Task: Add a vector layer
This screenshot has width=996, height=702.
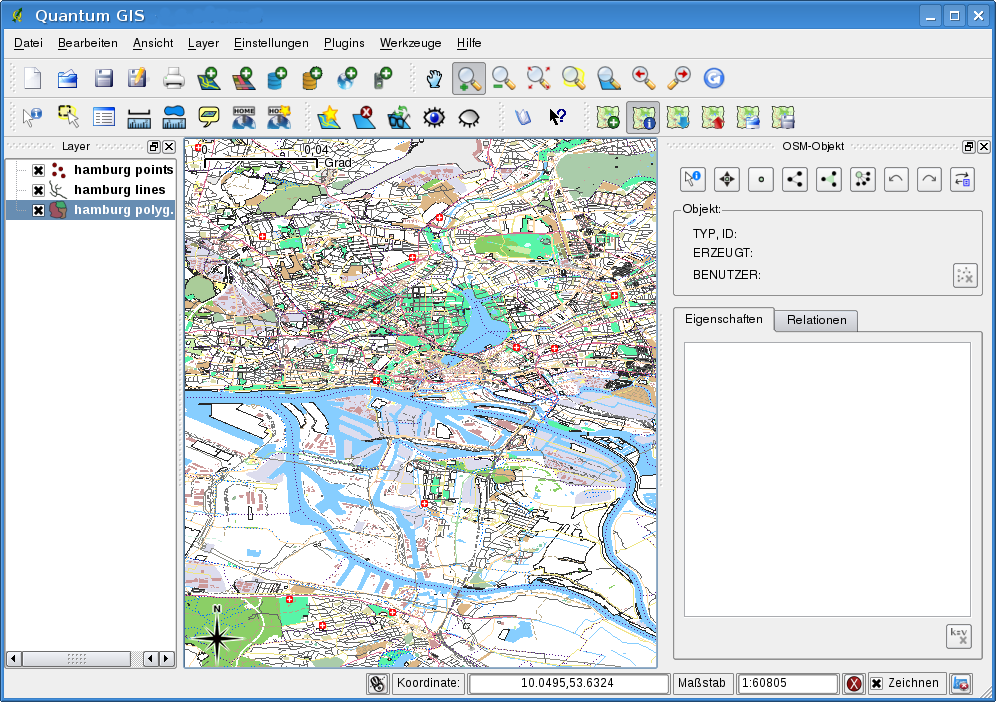Action: [209, 78]
